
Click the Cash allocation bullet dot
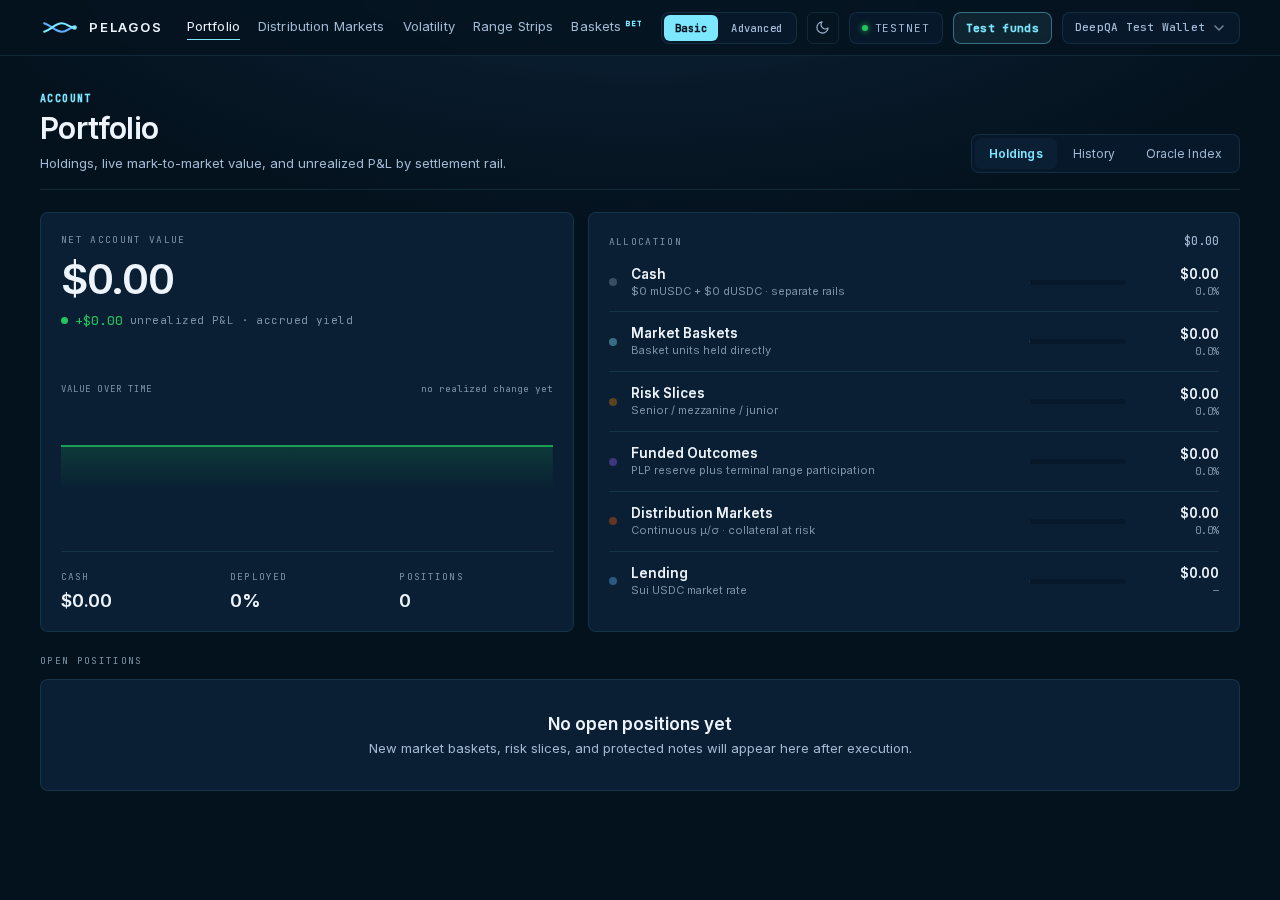pyautogui.click(x=613, y=282)
